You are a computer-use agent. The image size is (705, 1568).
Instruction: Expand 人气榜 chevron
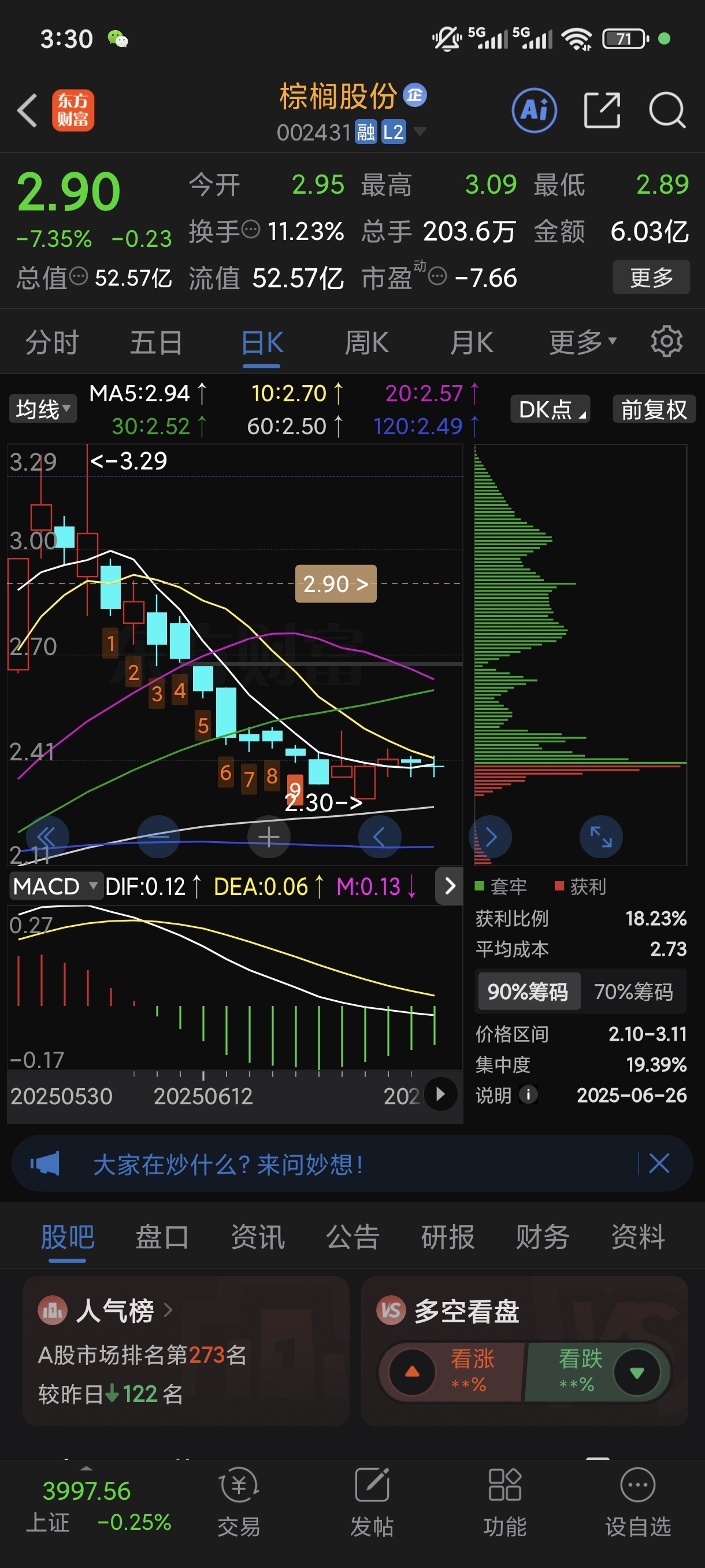pyautogui.click(x=168, y=1310)
